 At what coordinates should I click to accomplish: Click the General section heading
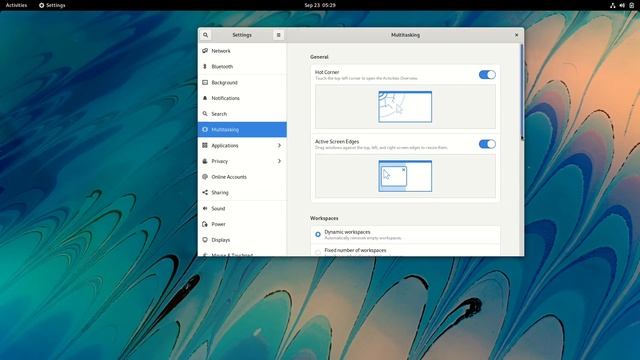pos(319,57)
